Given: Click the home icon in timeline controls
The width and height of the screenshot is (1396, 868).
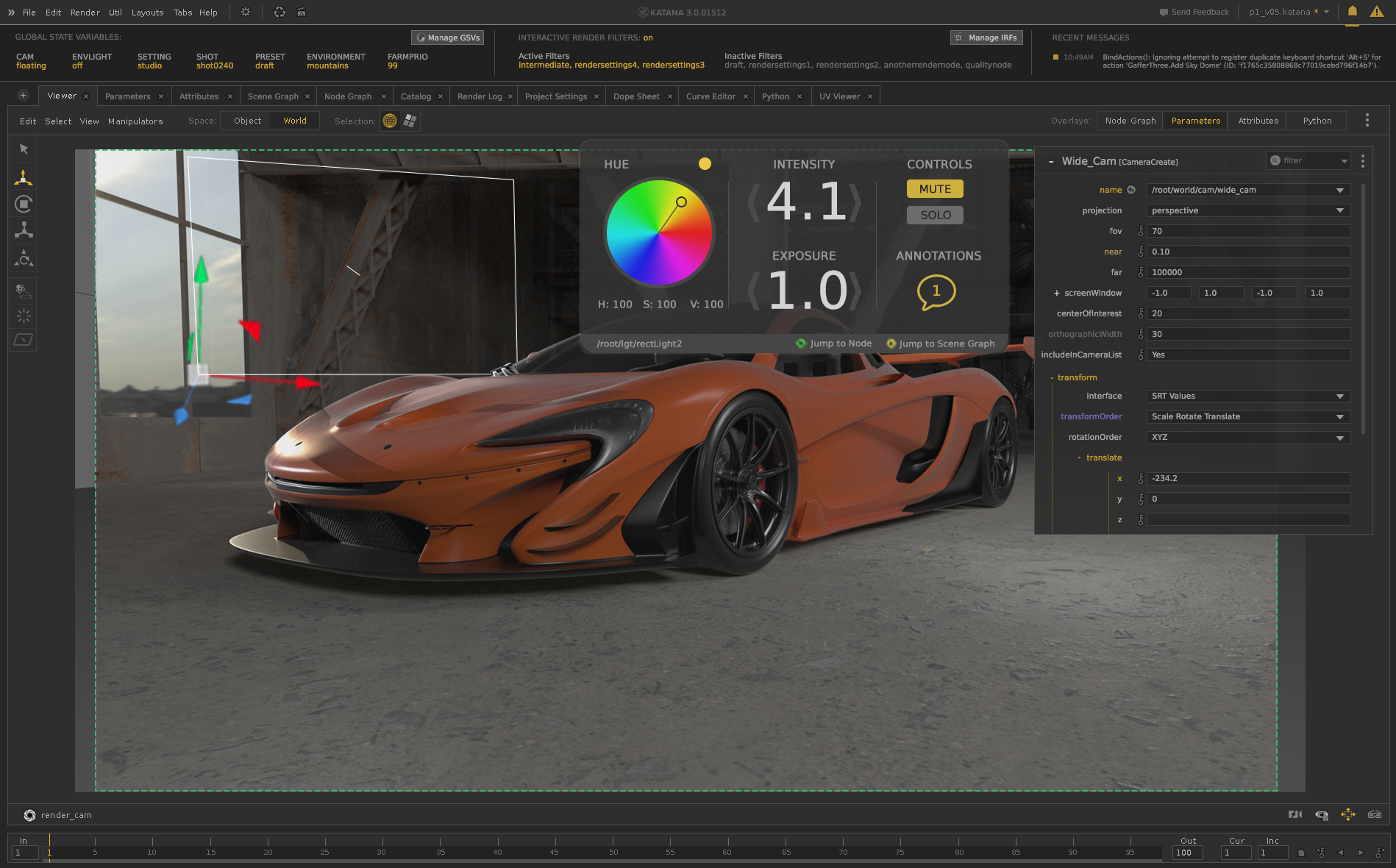Looking at the screenshot, I should pos(1301,853).
